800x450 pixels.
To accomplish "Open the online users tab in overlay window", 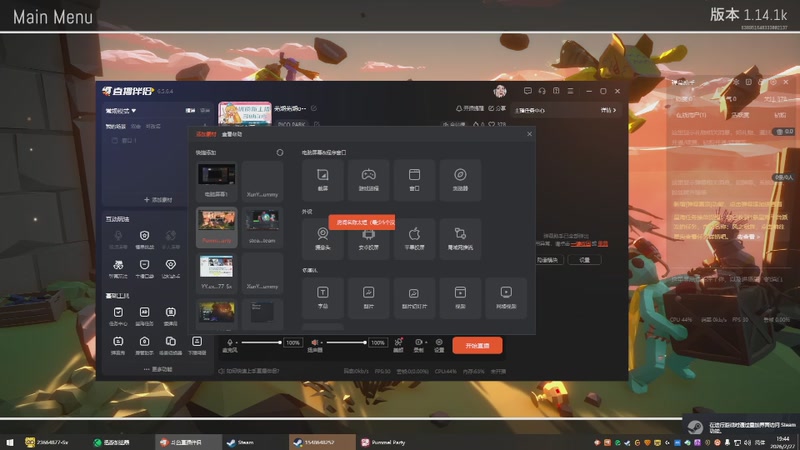I will coord(691,115).
